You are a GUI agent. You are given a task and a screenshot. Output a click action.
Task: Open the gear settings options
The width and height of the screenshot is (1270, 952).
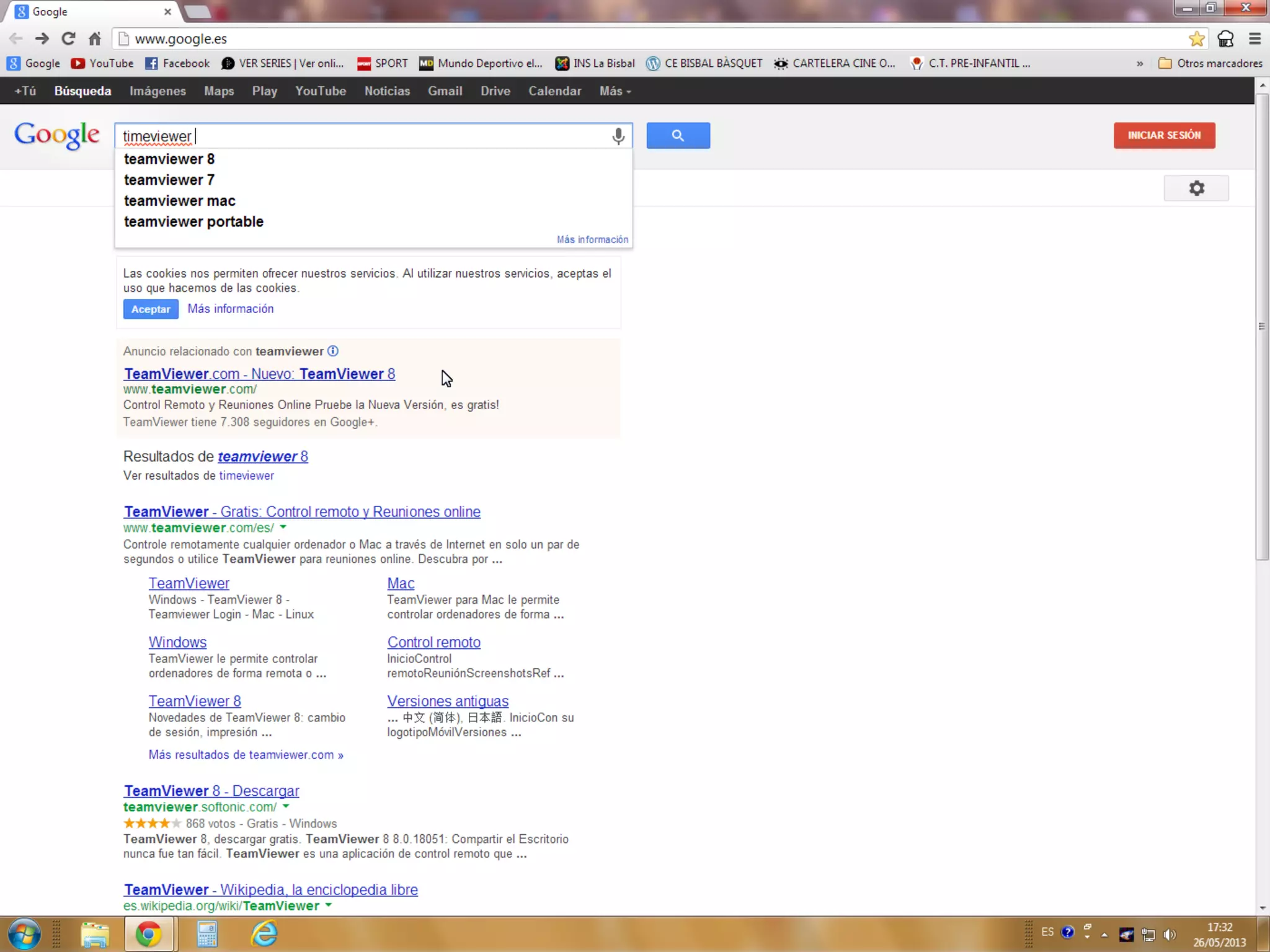1196,188
